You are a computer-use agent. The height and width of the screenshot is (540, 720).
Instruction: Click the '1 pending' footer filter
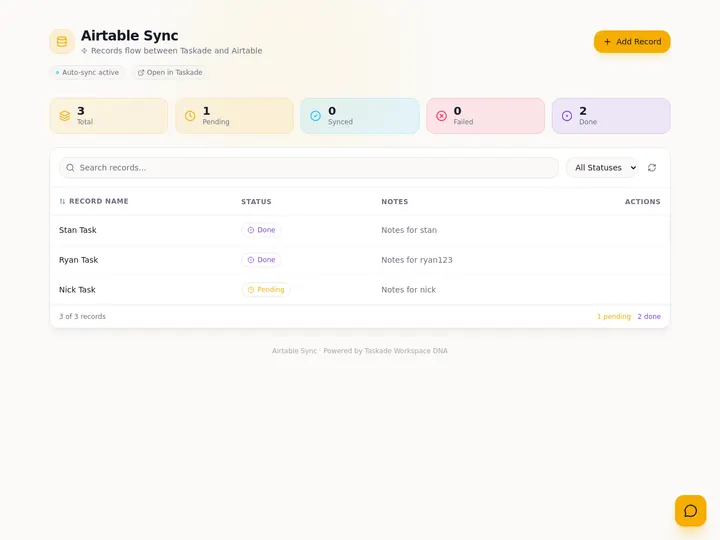tap(613, 316)
